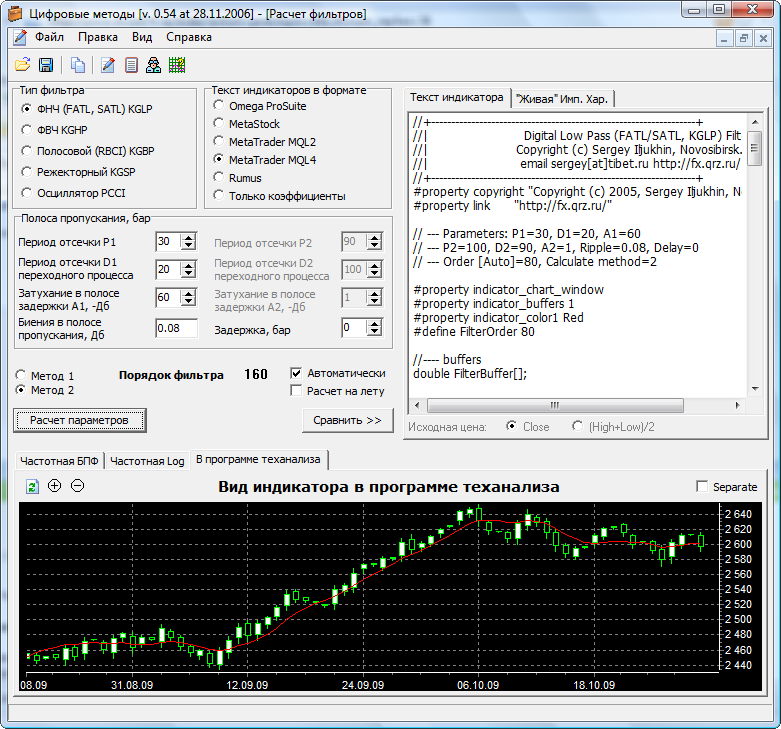The width and height of the screenshot is (781, 729).
Task: Switch to the Частотная Log tab
Action: [x=147, y=461]
